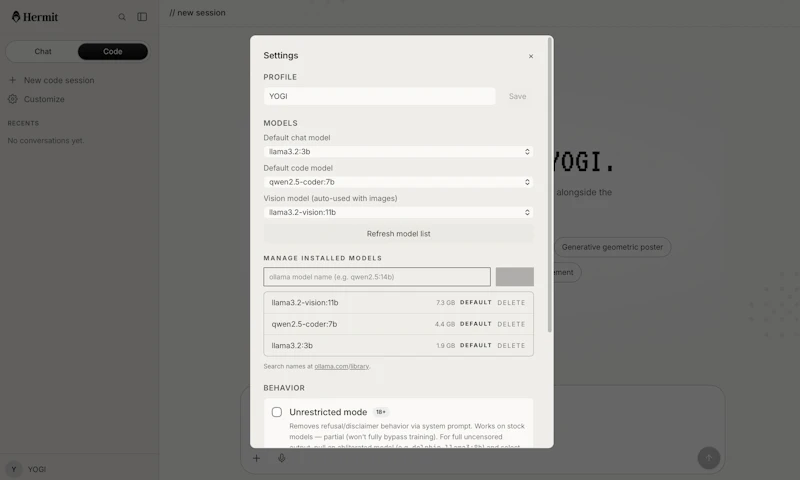
Task: Click the YOGI username in sidebar footer
Action: [x=37, y=469]
